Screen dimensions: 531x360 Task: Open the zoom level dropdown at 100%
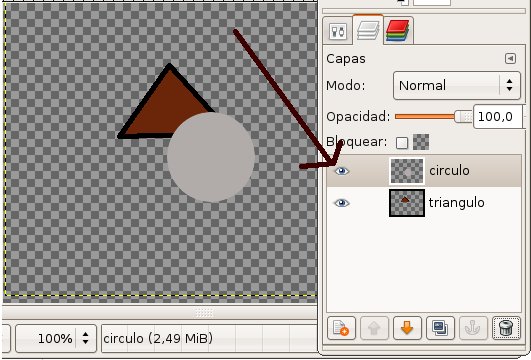click(56, 338)
